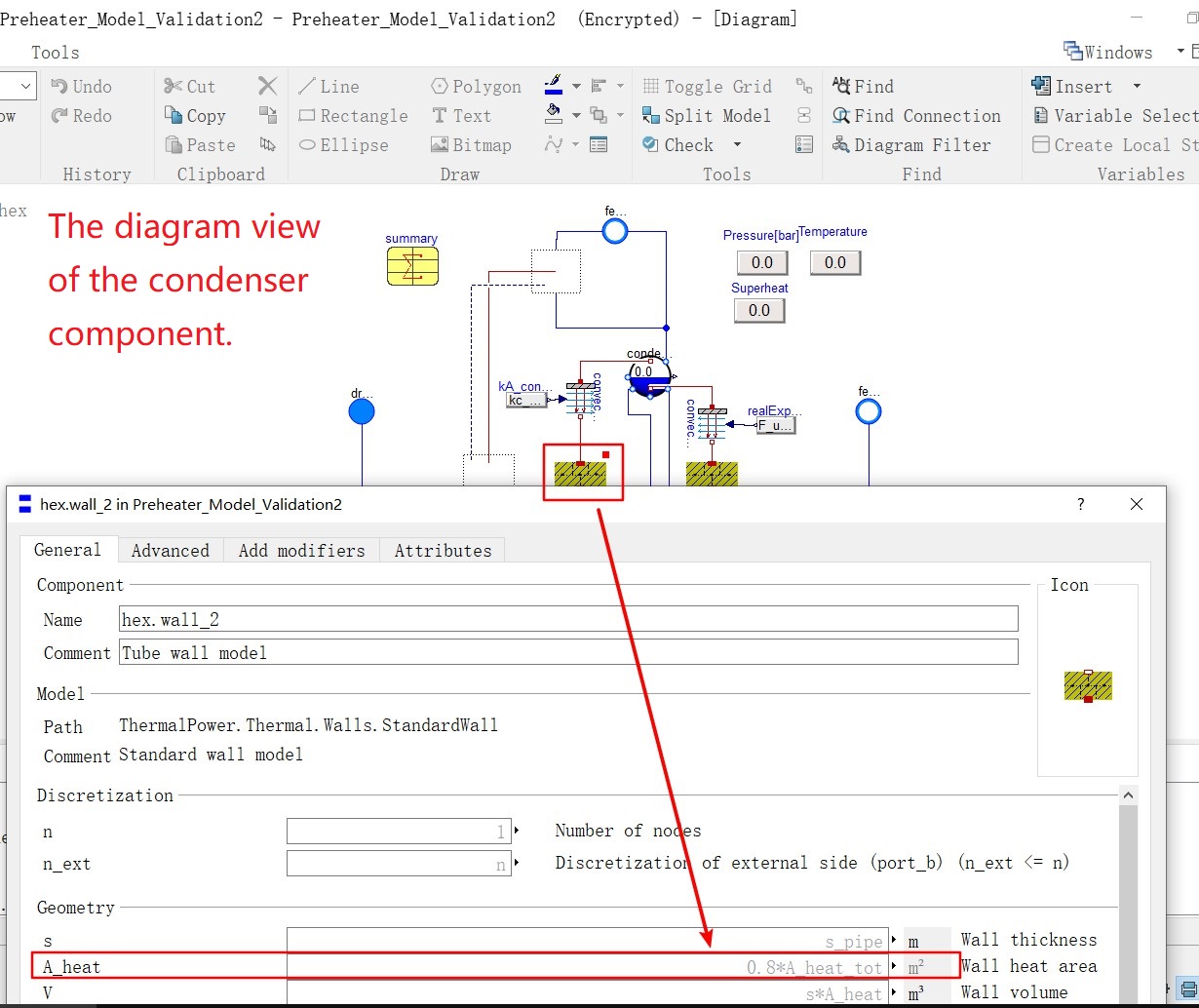Screen dimensions: 1199x1008
Task: Open Find tool
Action: tap(864, 87)
